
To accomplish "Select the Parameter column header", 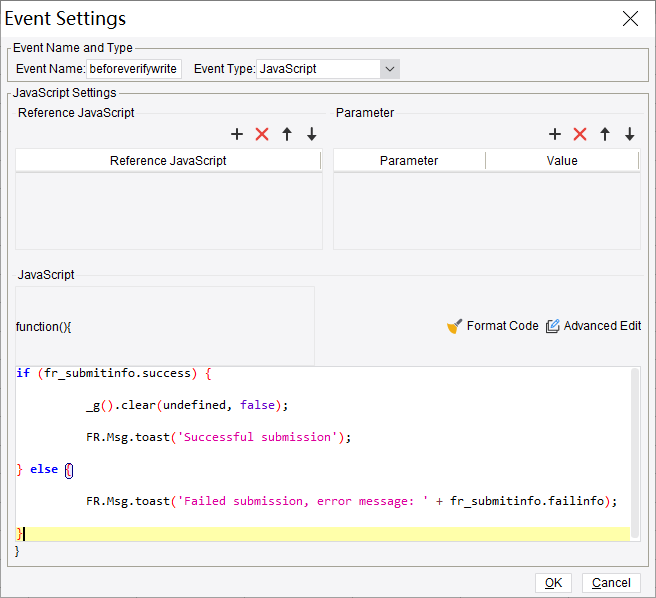I will click(x=409, y=161).
